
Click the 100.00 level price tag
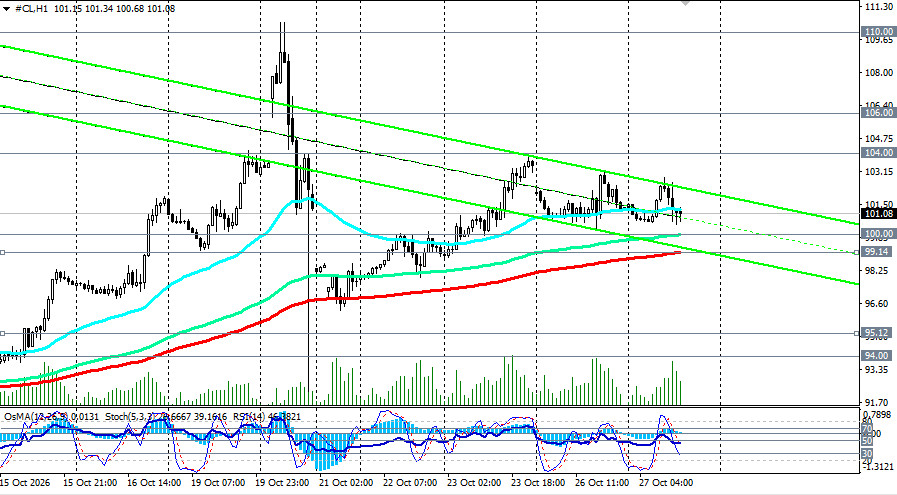click(878, 234)
